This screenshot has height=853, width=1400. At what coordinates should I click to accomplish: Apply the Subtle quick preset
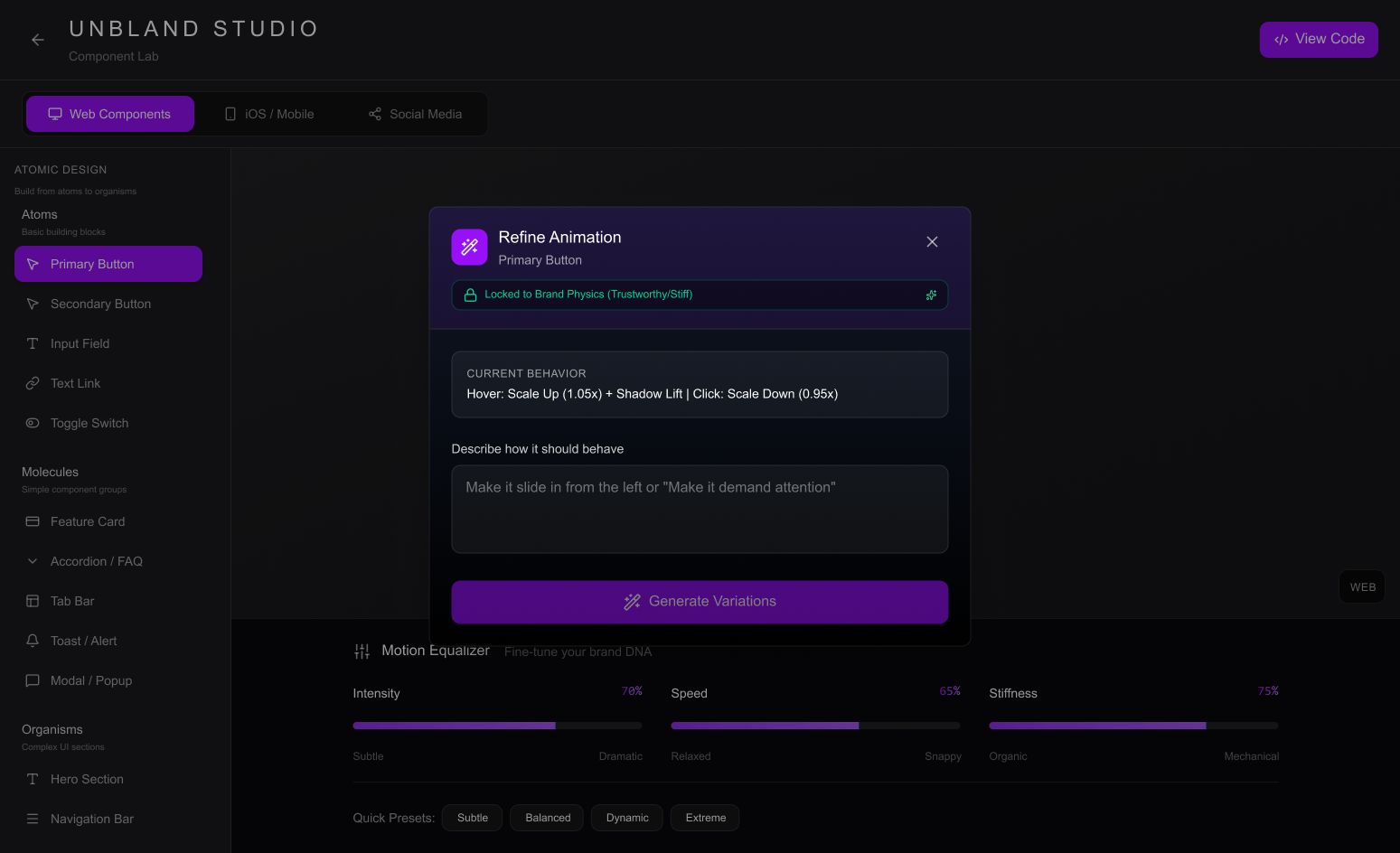[472, 818]
